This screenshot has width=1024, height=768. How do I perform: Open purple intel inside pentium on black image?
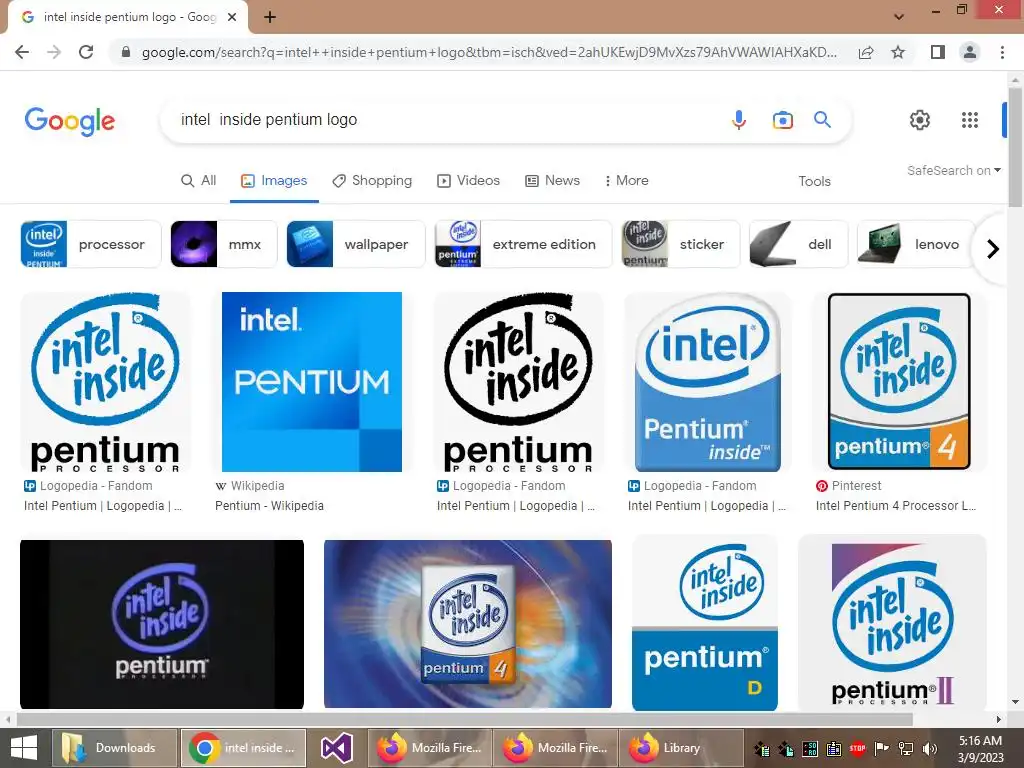162,624
